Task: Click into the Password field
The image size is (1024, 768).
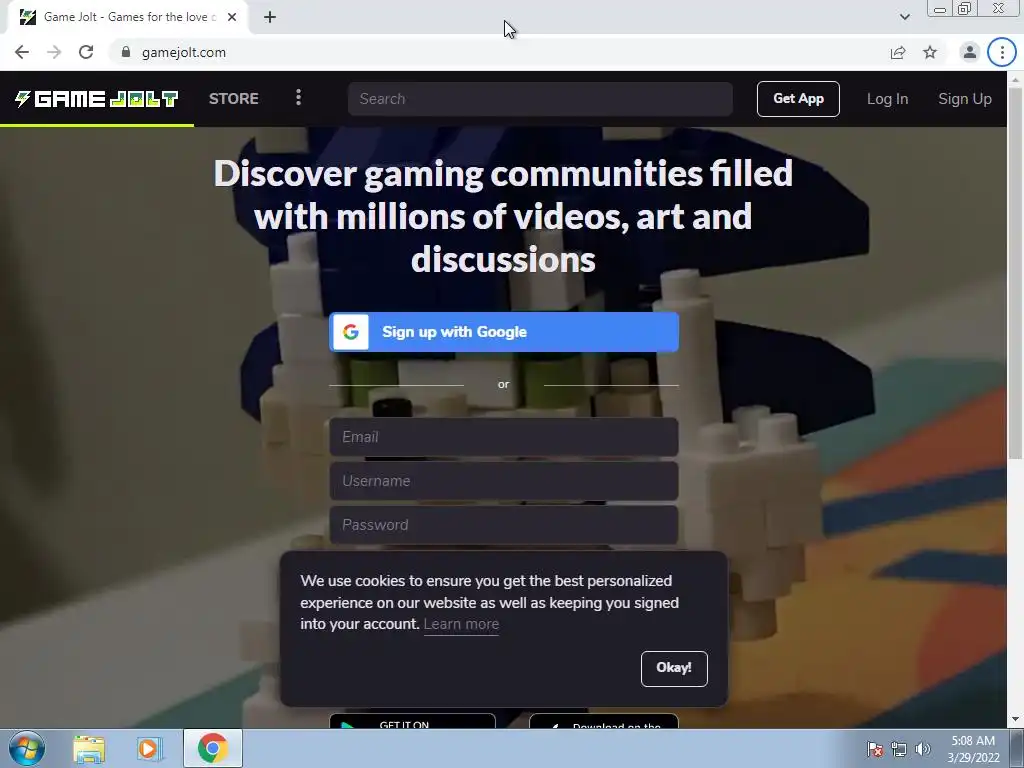Action: click(504, 525)
